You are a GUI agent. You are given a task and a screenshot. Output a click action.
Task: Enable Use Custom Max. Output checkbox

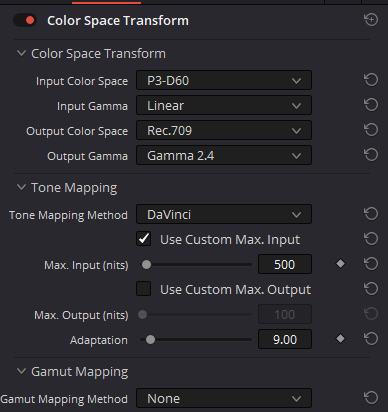pos(144,289)
